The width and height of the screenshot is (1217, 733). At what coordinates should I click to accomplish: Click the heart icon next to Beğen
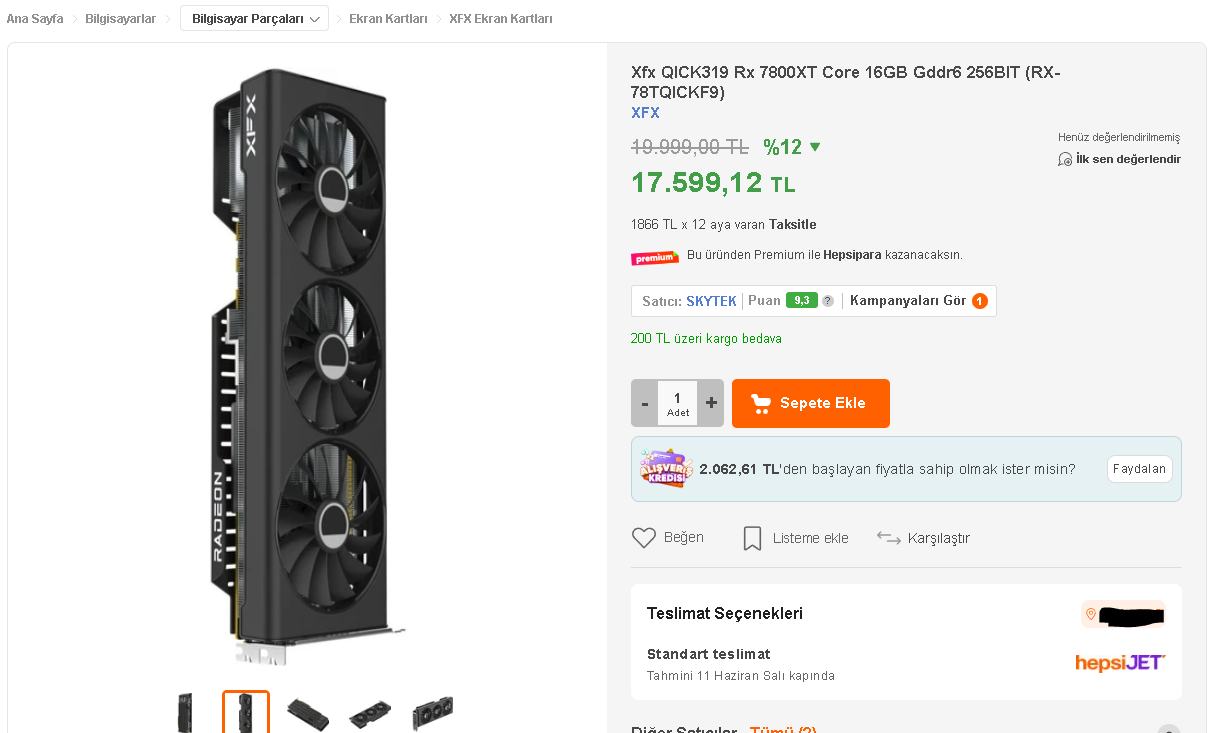pos(644,538)
